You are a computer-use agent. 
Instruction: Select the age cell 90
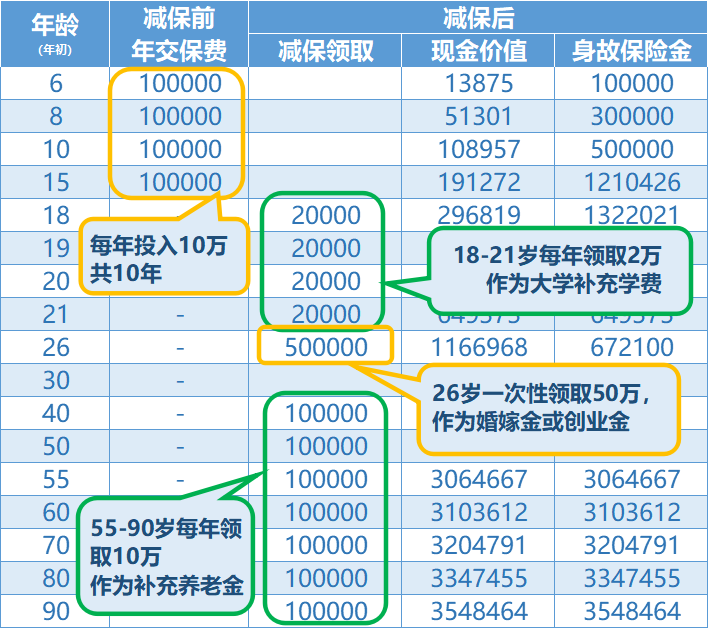click(56, 611)
